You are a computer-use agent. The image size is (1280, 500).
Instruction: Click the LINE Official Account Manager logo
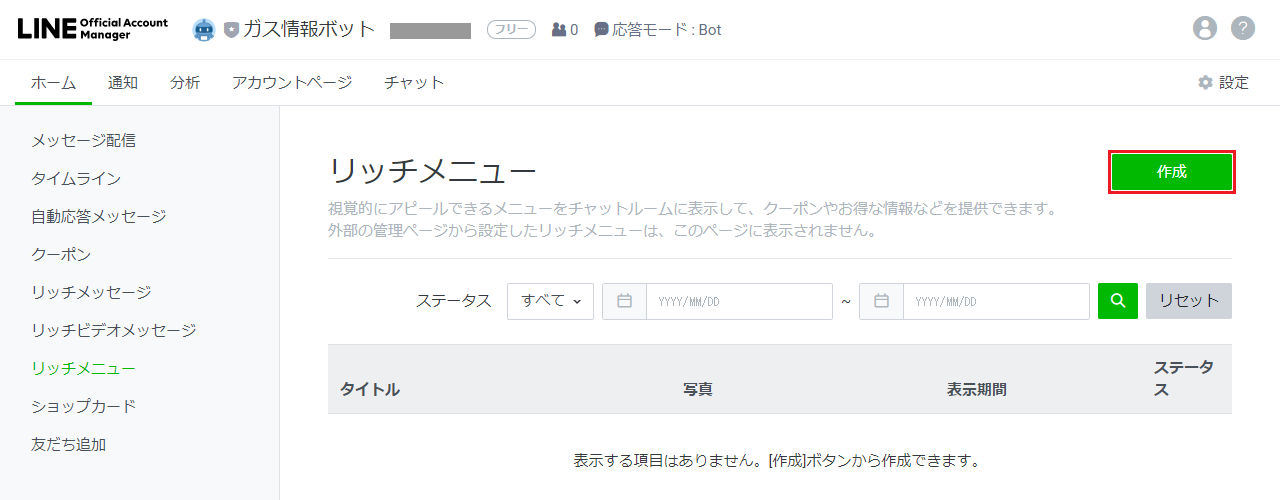tap(93, 29)
